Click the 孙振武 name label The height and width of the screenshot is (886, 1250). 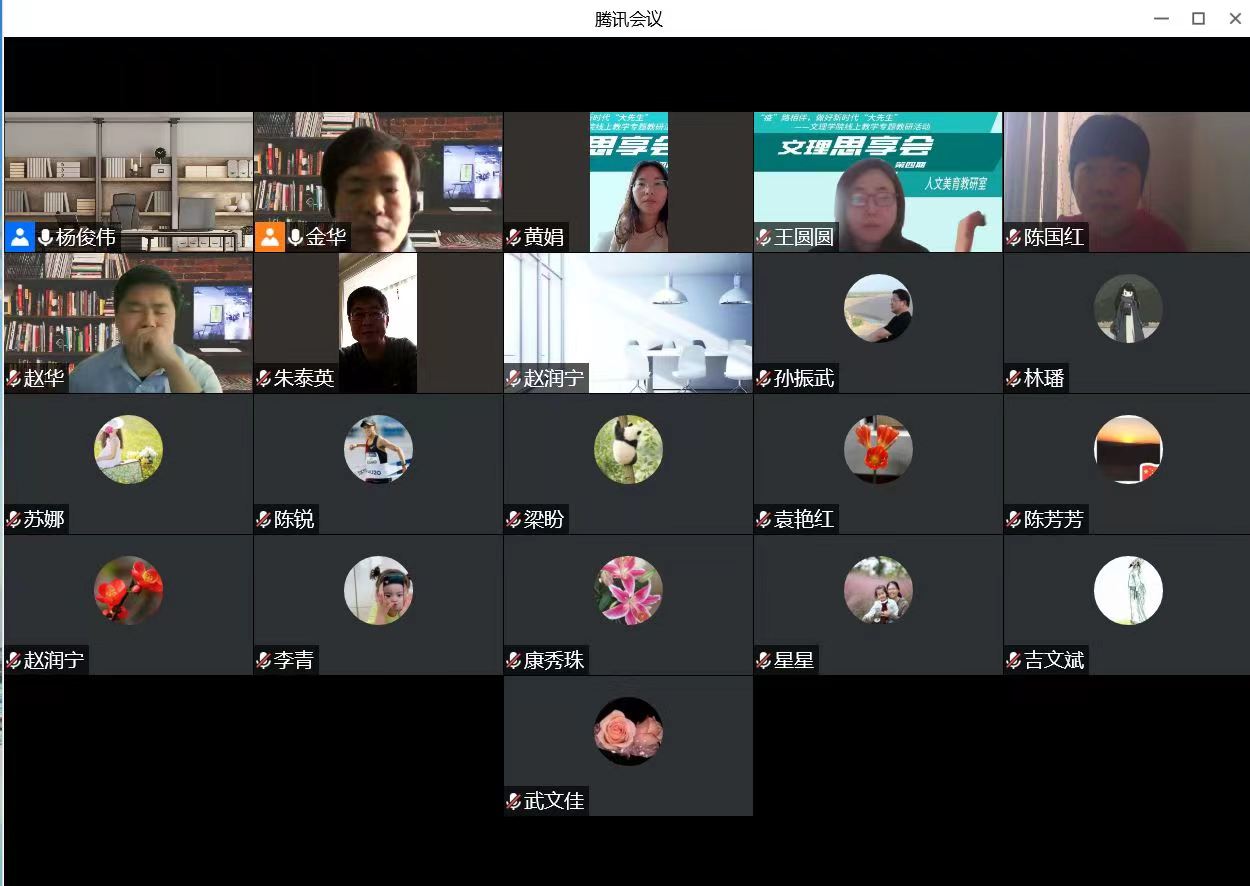coord(803,379)
